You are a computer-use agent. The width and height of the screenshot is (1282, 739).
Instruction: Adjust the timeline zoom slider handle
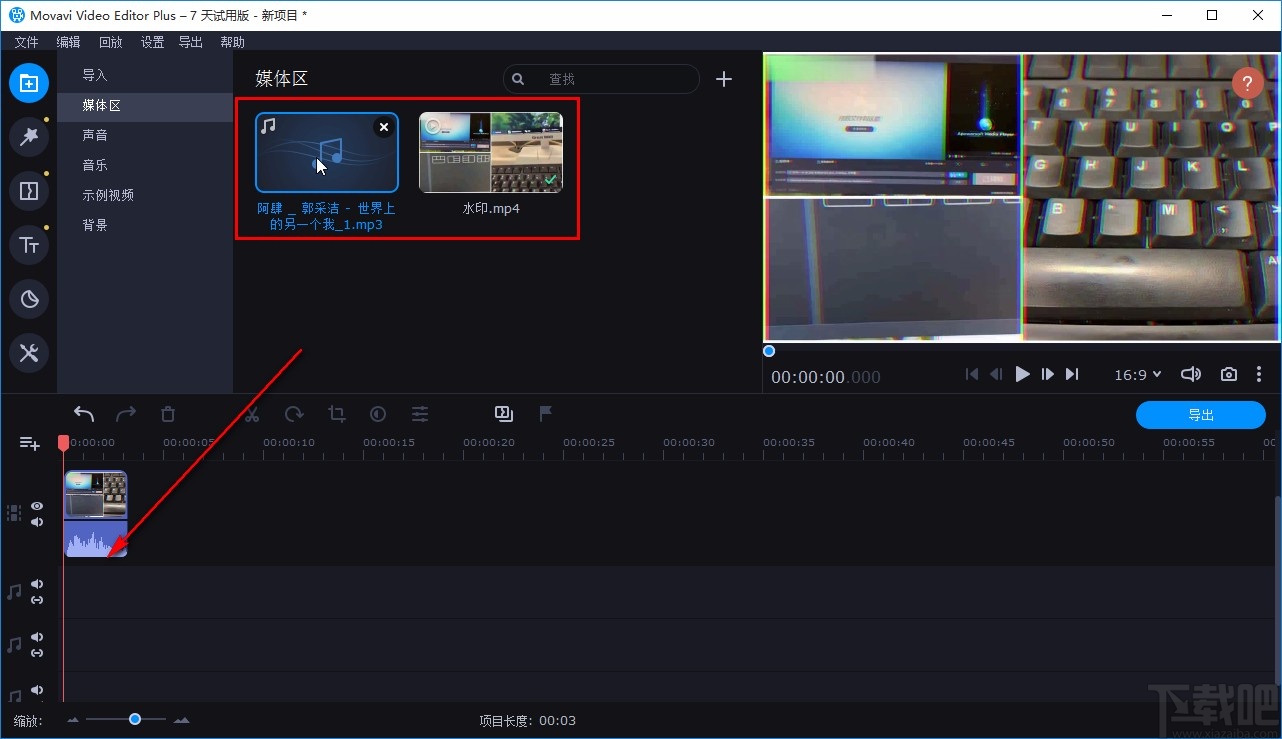click(x=134, y=719)
